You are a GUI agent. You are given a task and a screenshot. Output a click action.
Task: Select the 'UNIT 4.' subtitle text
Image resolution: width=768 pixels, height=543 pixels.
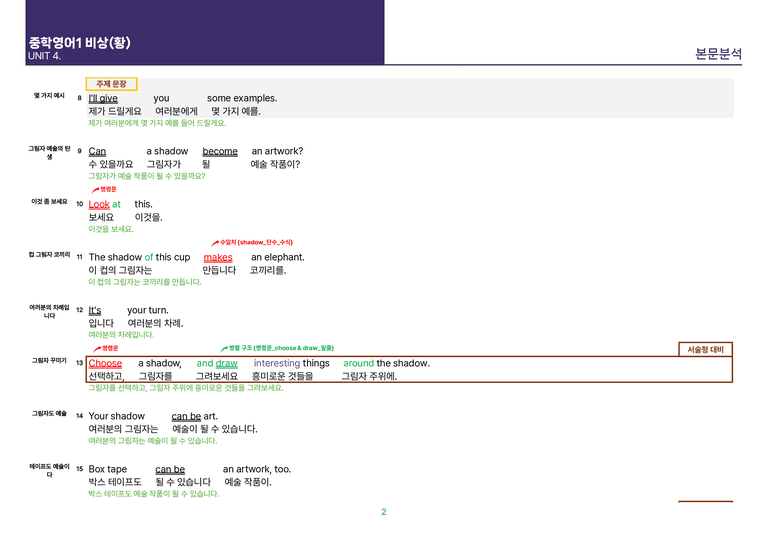point(44,56)
